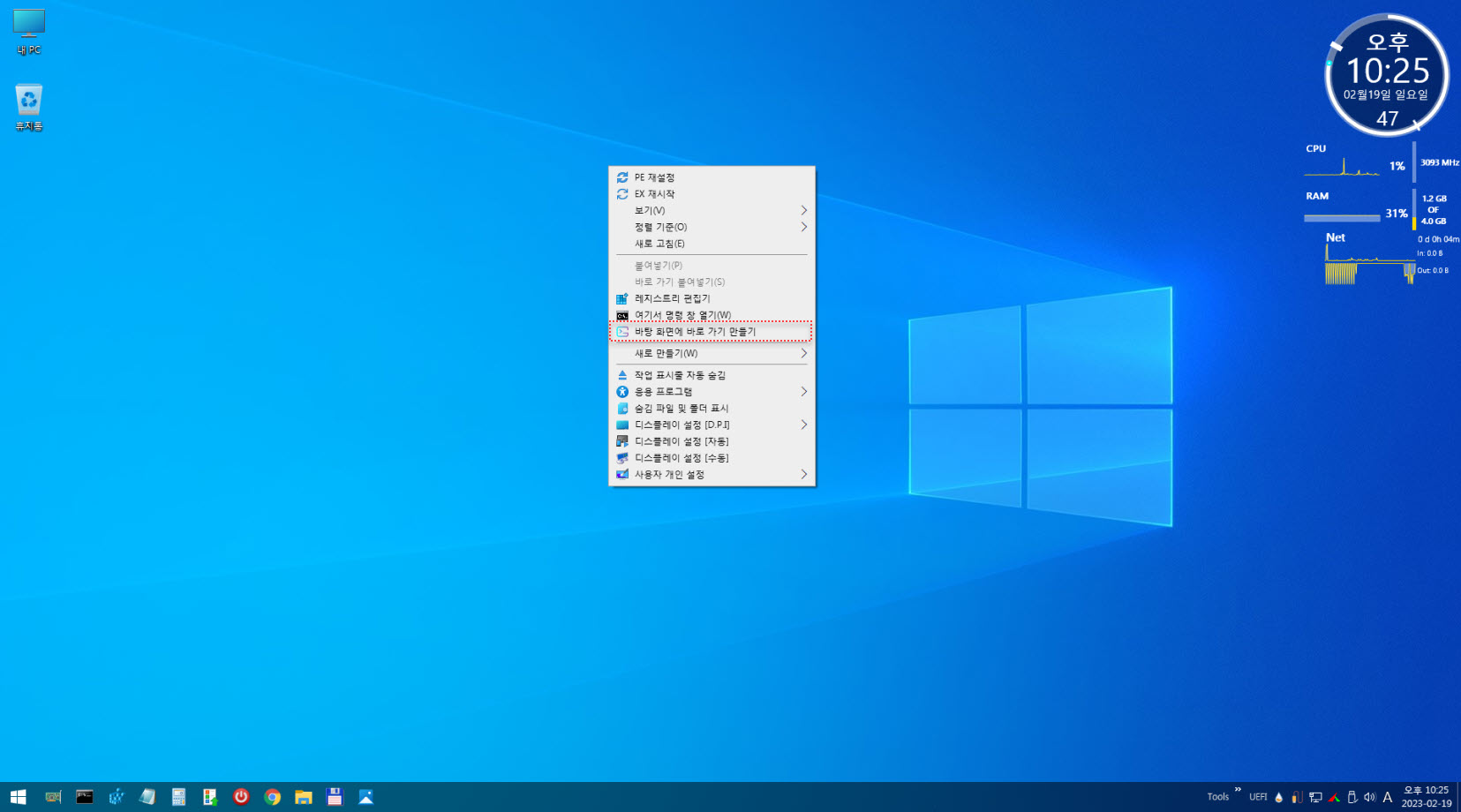This screenshot has height=812, width=1461.
Task: Expand the 응용 프로그램 submenu
Action: 712,392
